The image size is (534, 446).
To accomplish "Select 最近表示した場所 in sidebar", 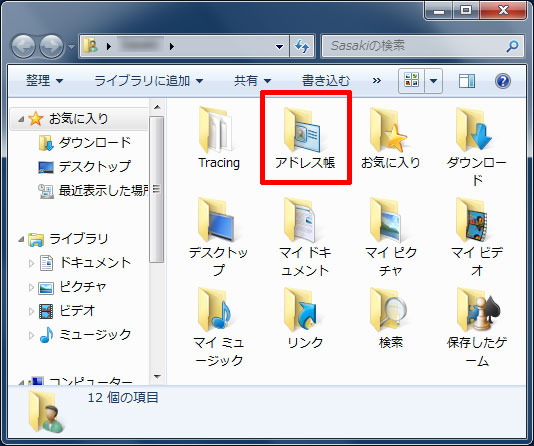I will point(94,191).
